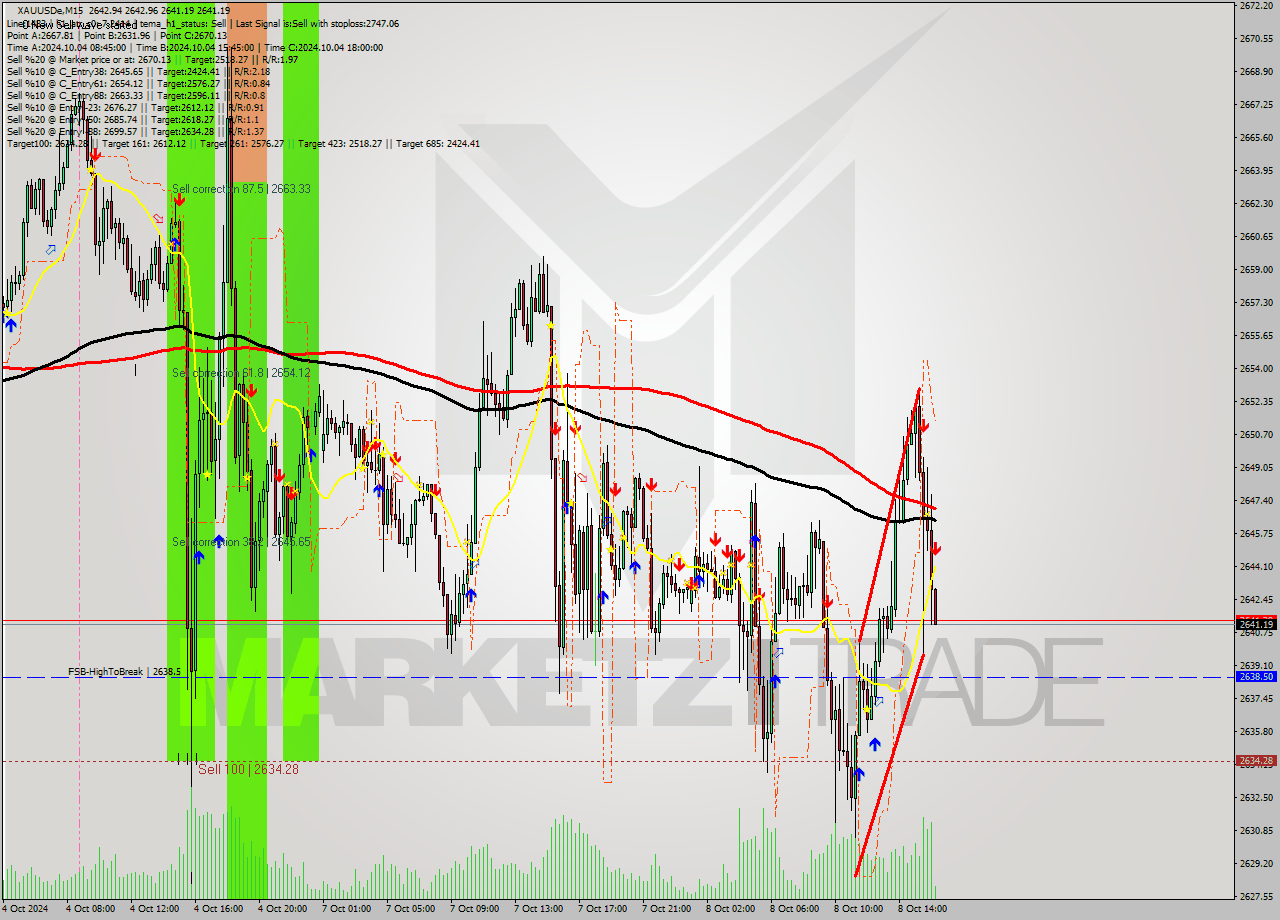Click the '8 Oct 14:00' time label

(923, 909)
